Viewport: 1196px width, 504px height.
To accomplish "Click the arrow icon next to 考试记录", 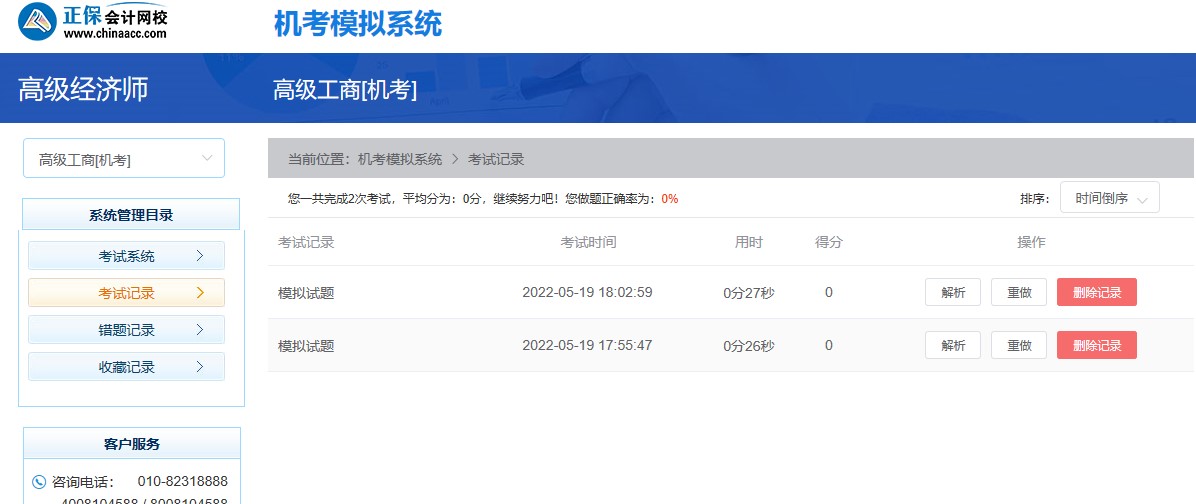I will click(x=200, y=293).
